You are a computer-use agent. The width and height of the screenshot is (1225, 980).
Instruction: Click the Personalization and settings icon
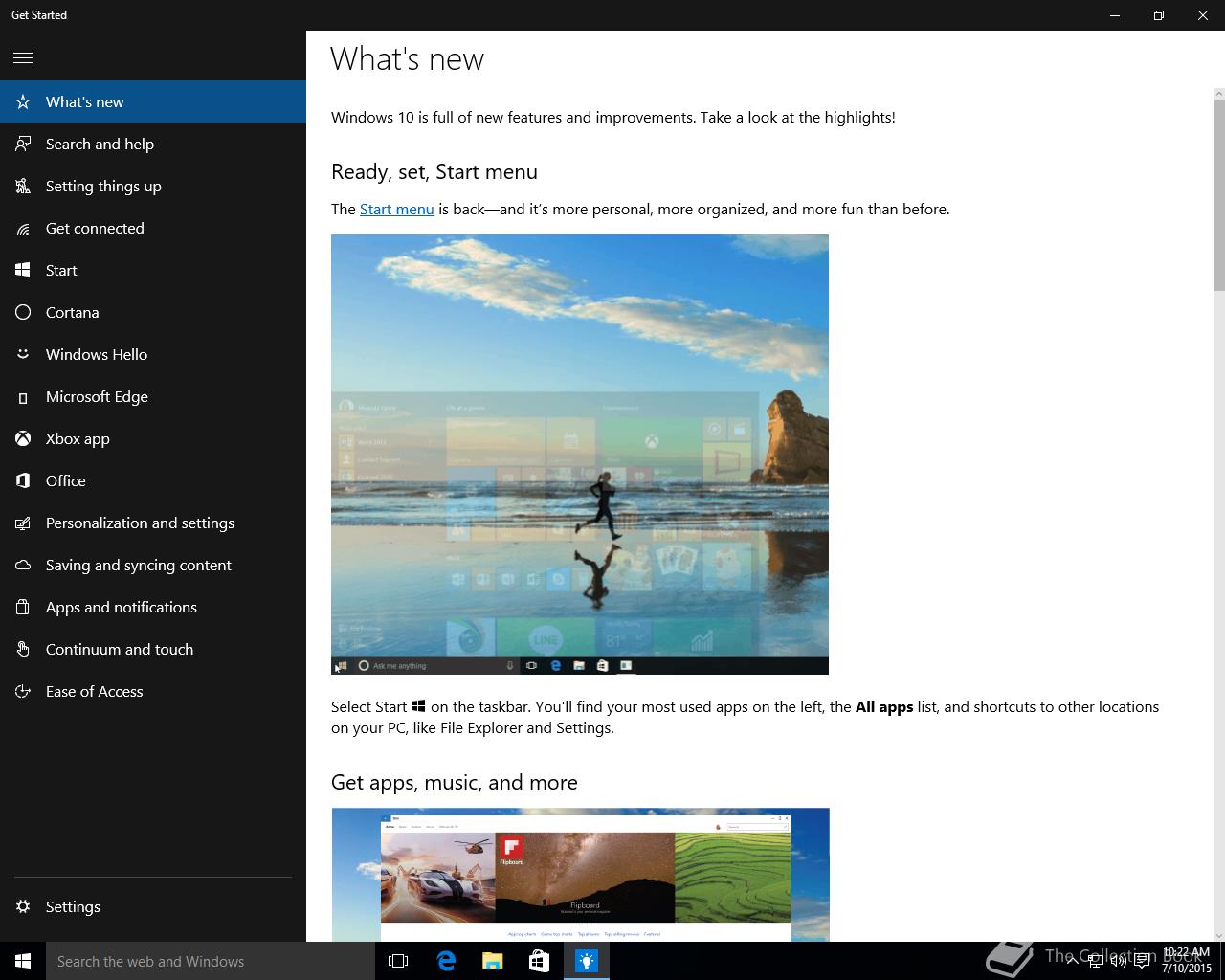tap(23, 523)
